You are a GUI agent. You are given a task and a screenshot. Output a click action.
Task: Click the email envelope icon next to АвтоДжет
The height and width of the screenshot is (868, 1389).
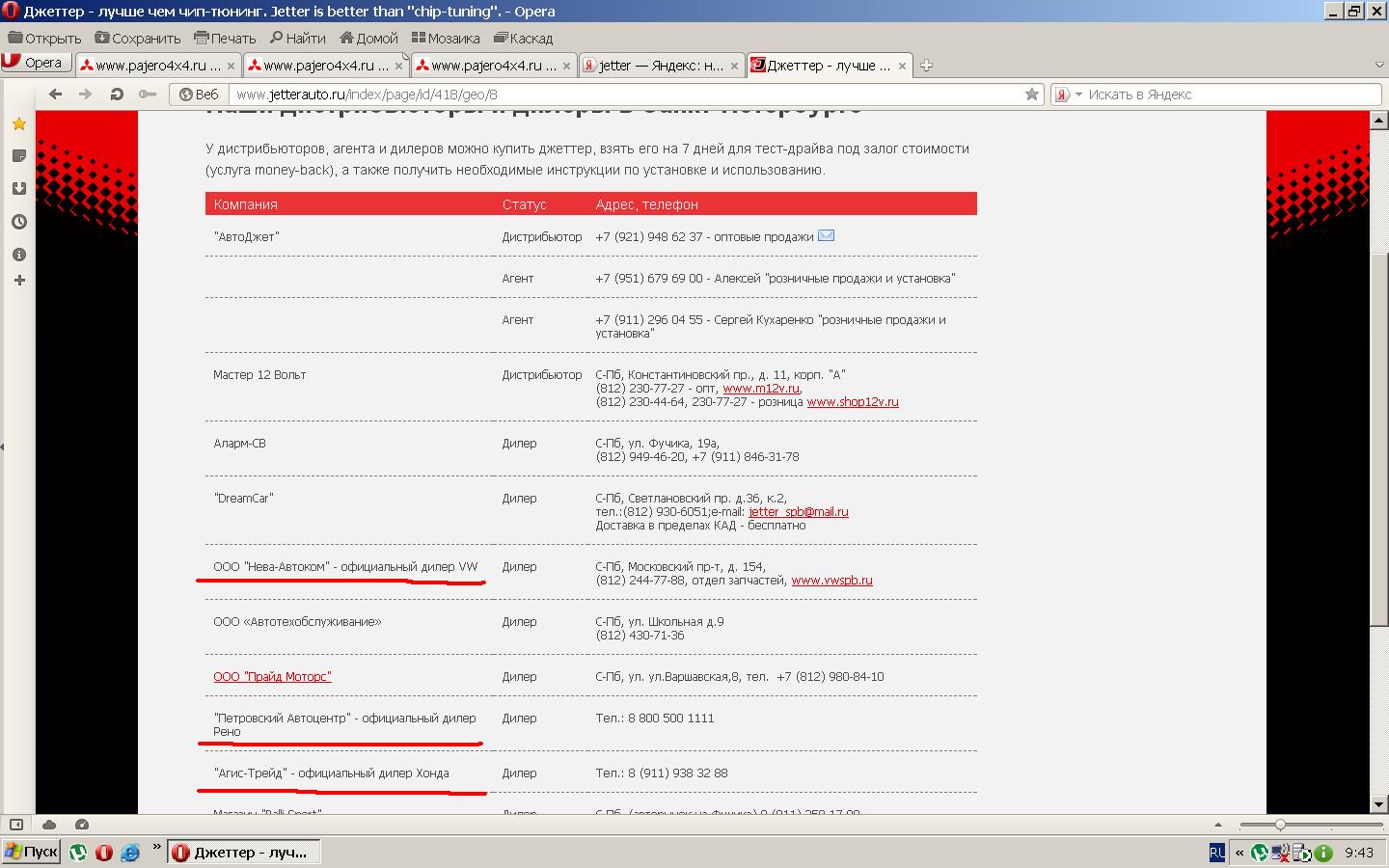pyautogui.click(x=826, y=235)
